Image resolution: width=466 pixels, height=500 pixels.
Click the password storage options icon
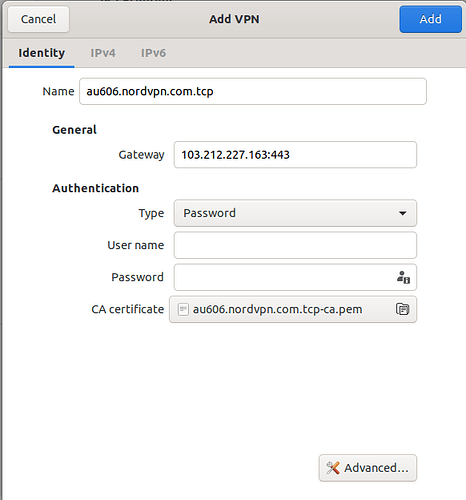click(403, 277)
